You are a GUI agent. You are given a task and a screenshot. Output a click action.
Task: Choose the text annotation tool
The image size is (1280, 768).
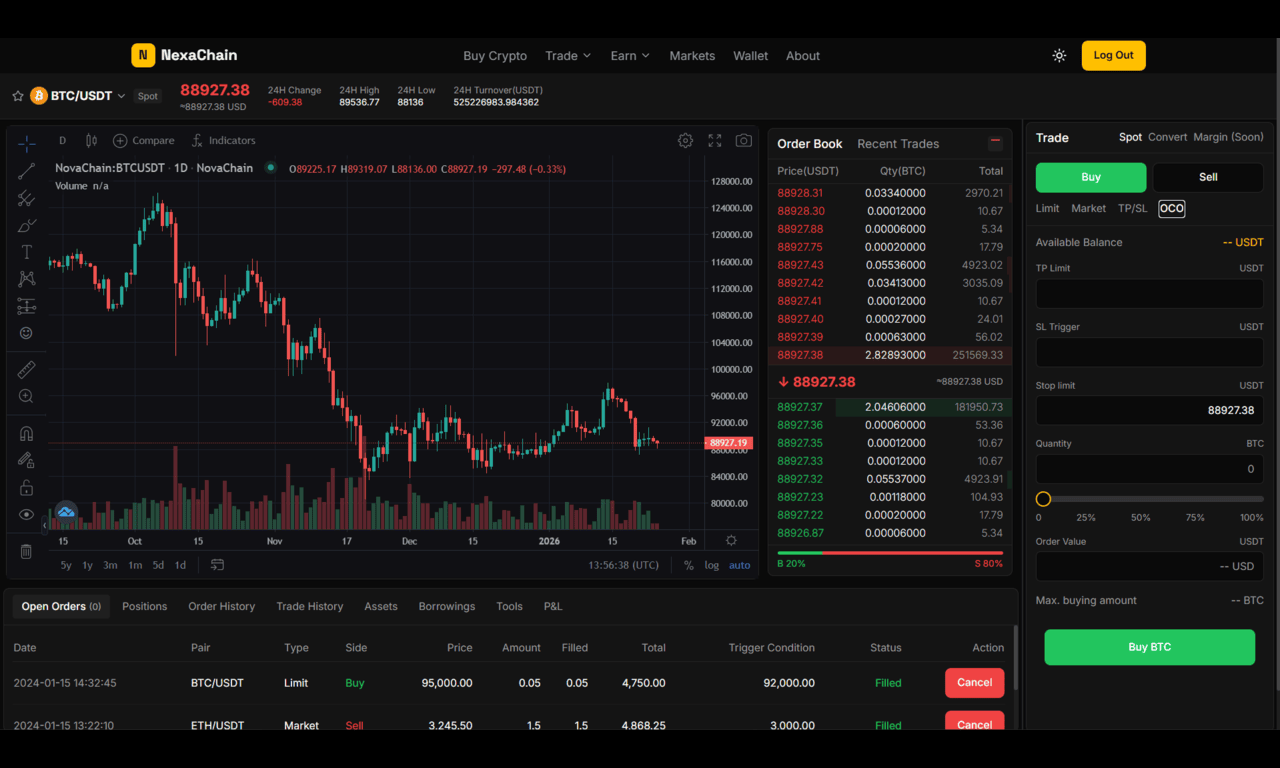(x=27, y=252)
